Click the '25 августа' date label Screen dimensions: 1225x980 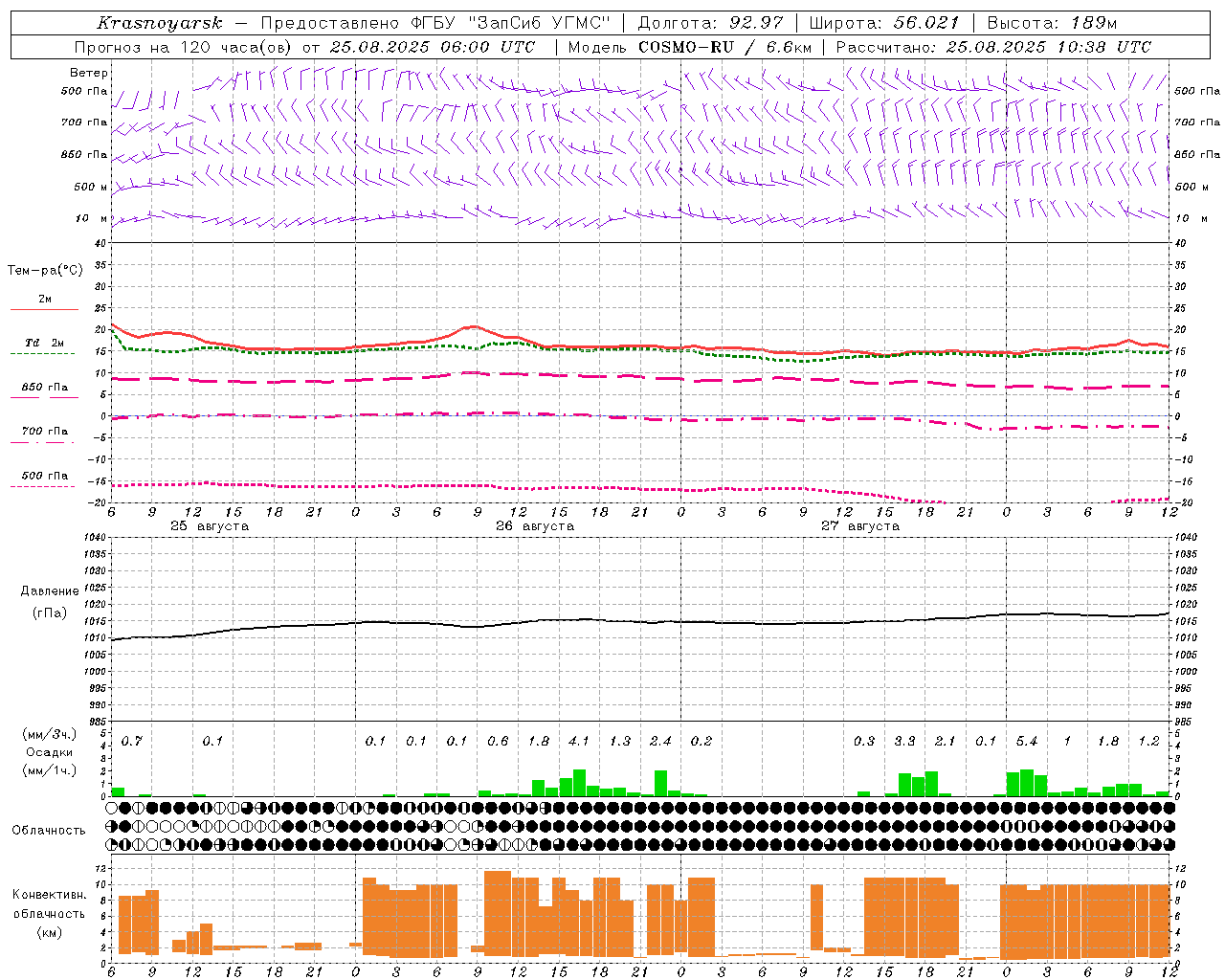[210, 526]
